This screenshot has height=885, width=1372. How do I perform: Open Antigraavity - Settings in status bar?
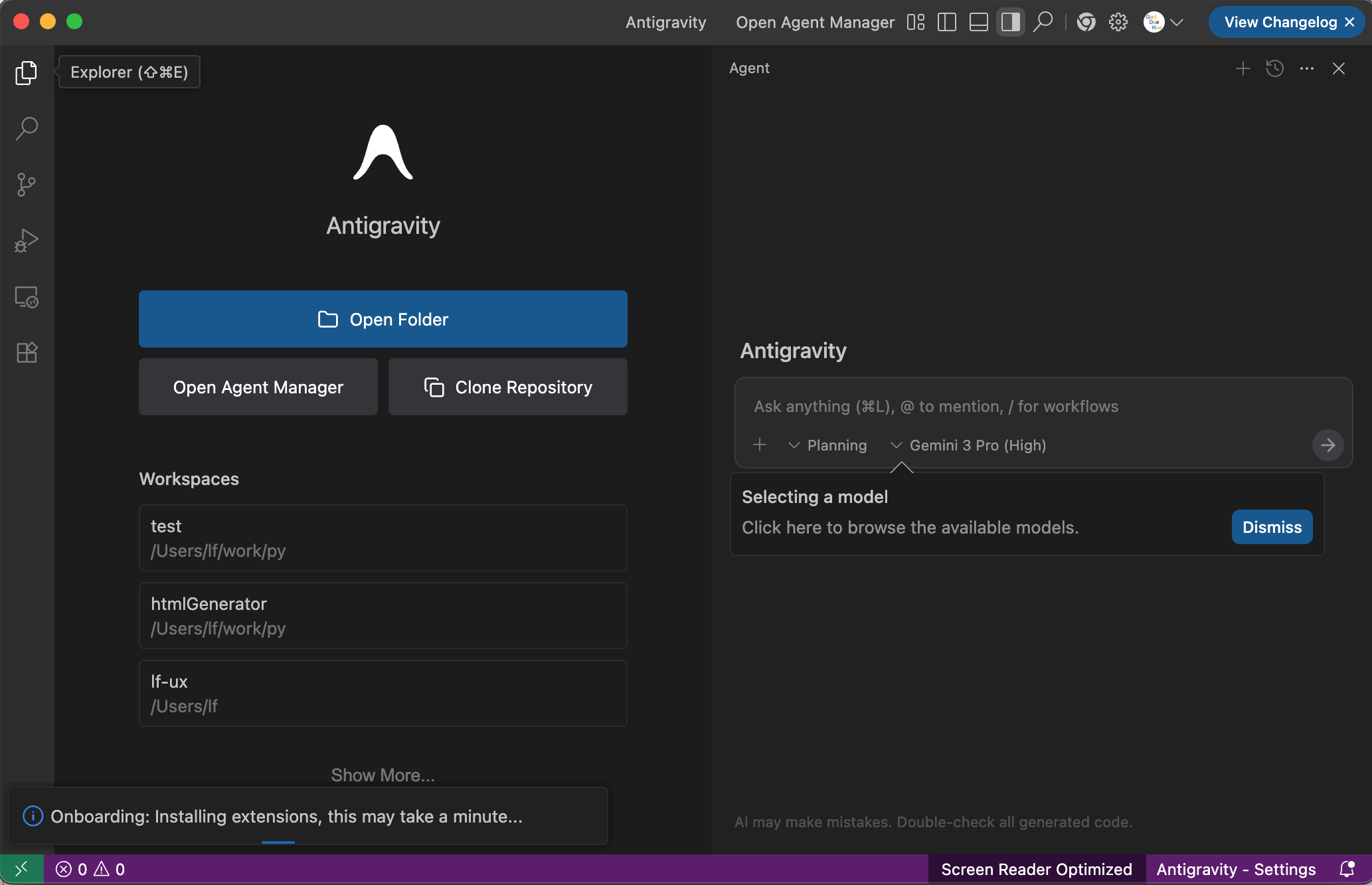(1236, 869)
